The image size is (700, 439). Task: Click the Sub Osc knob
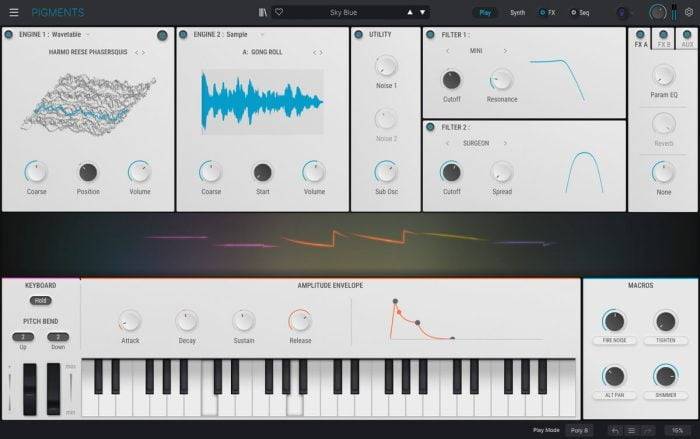[x=386, y=172]
